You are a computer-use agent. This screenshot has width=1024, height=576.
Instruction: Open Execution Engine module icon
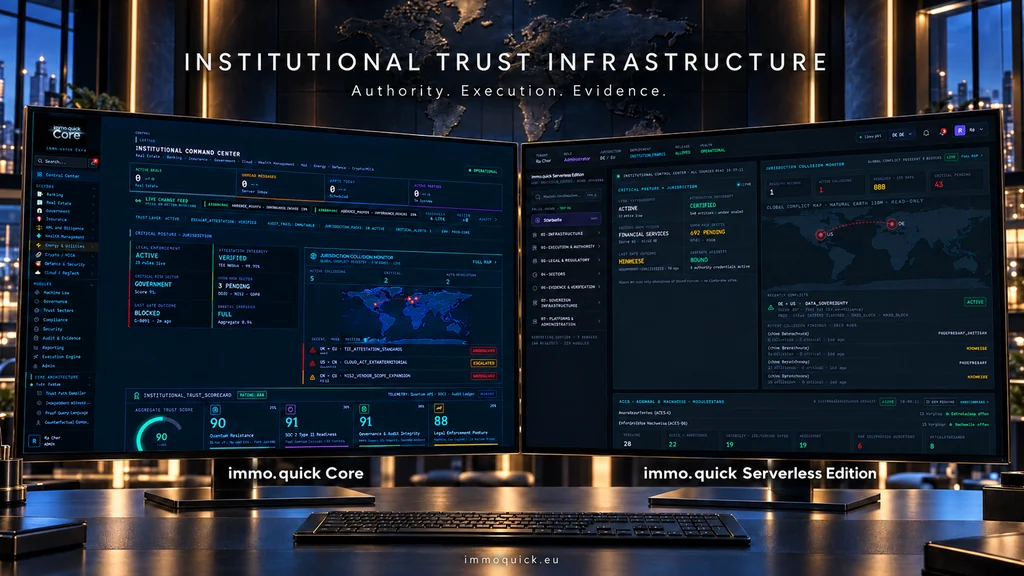(36, 357)
